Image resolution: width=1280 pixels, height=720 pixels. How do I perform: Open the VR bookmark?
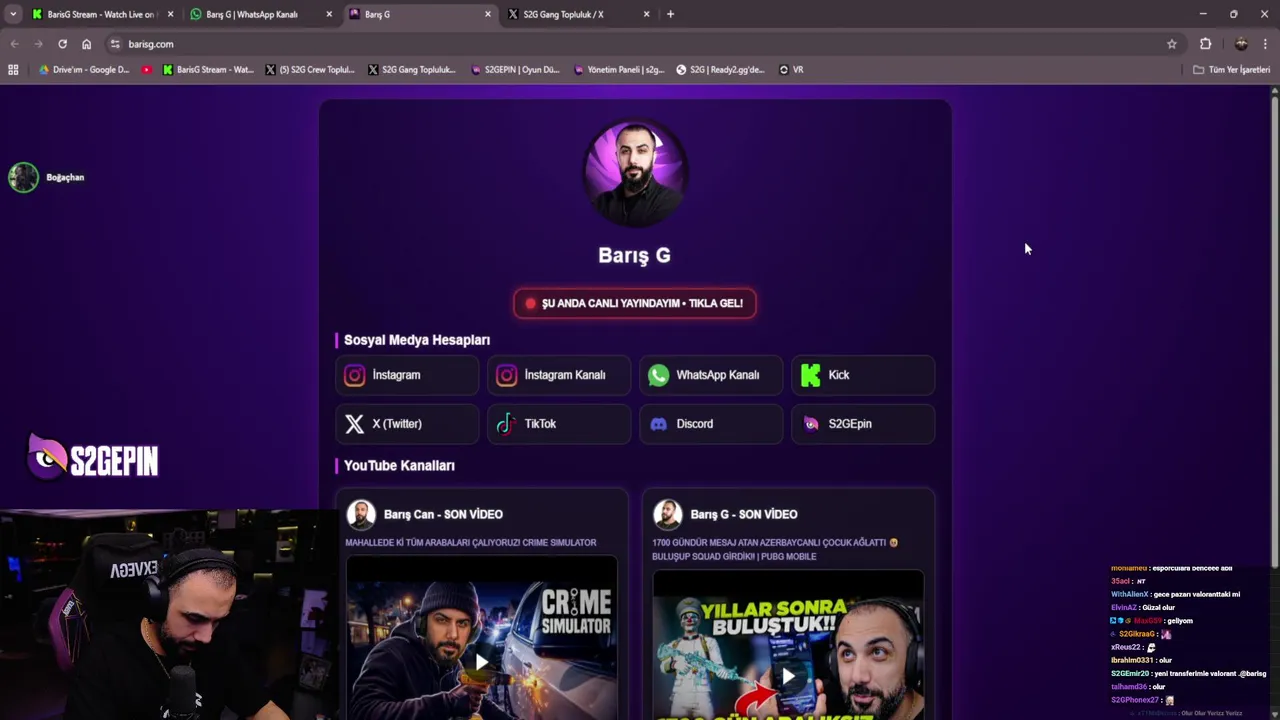791,70
